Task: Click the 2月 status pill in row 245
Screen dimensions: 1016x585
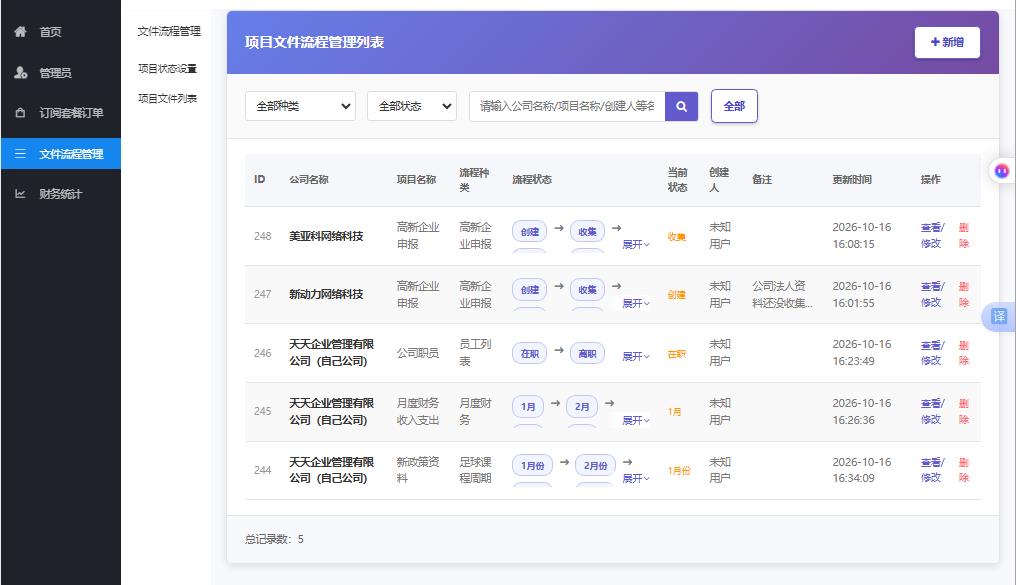Action: [582, 407]
